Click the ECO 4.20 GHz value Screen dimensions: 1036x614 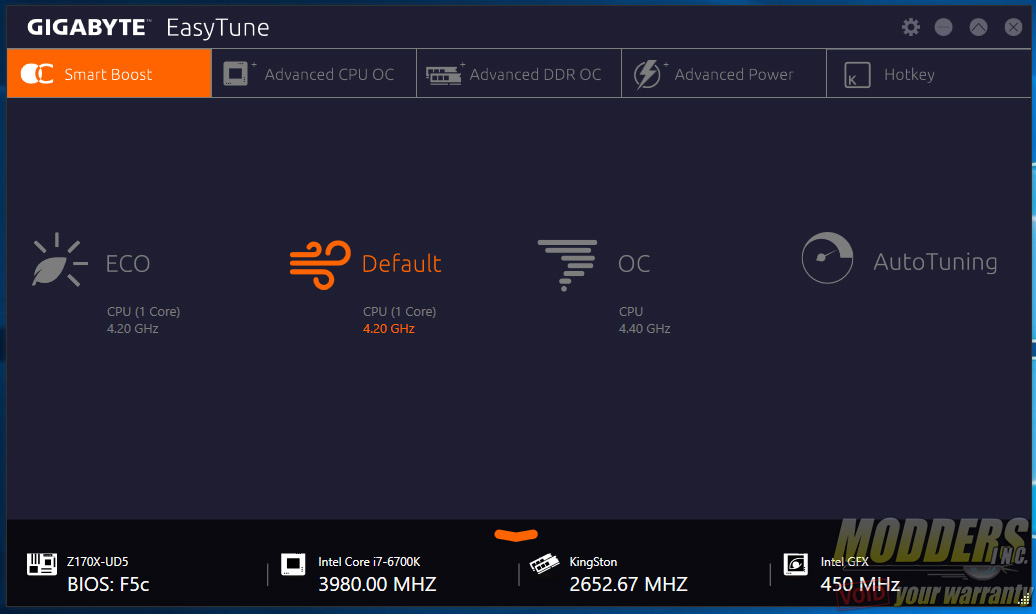click(133, 328)
